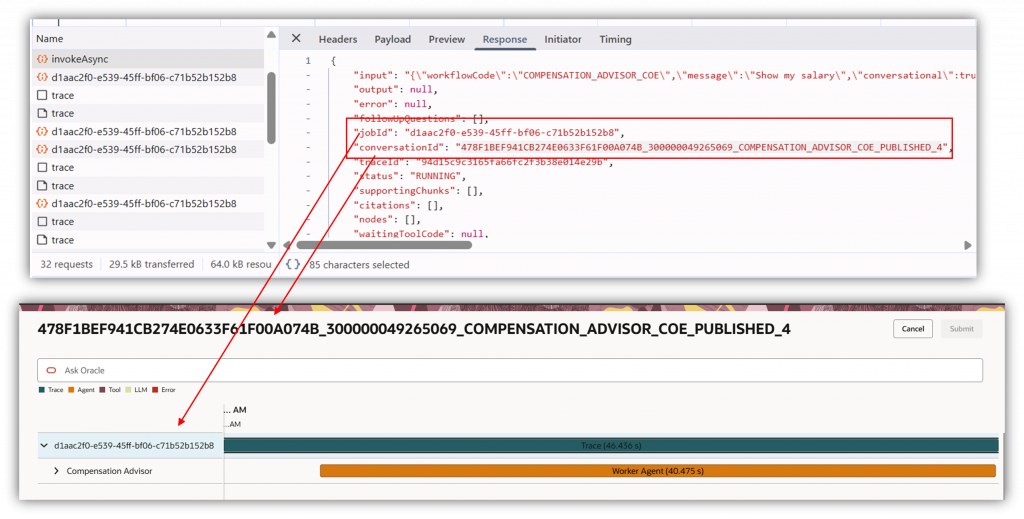The width and height of the screenshot is (1024, 519).
Task: Select the Compensation Advisor tree label
Action: [x=109, y=471]
